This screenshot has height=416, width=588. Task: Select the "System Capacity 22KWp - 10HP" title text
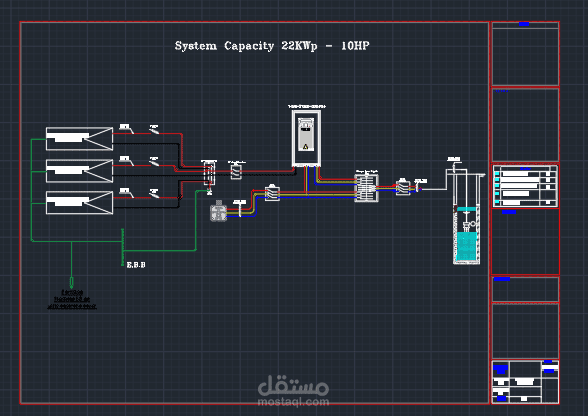[272, 46]
